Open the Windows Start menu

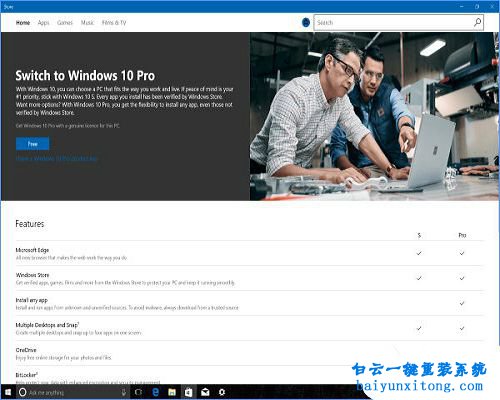tap(8, 392)
